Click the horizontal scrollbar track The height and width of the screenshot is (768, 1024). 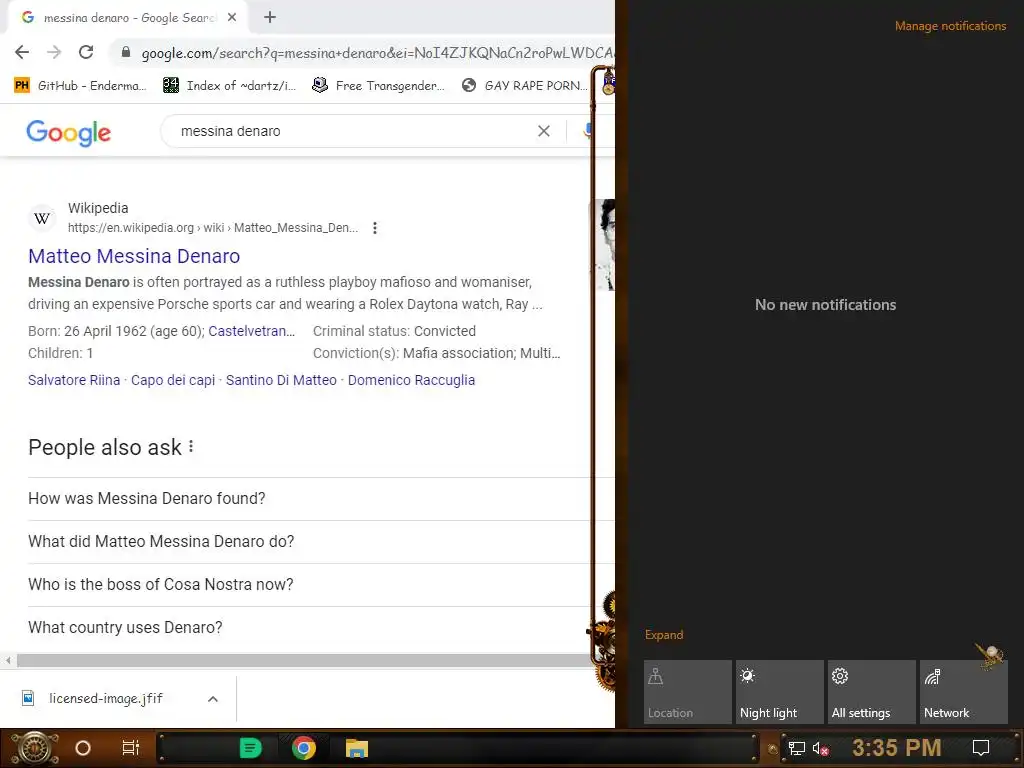304,661
